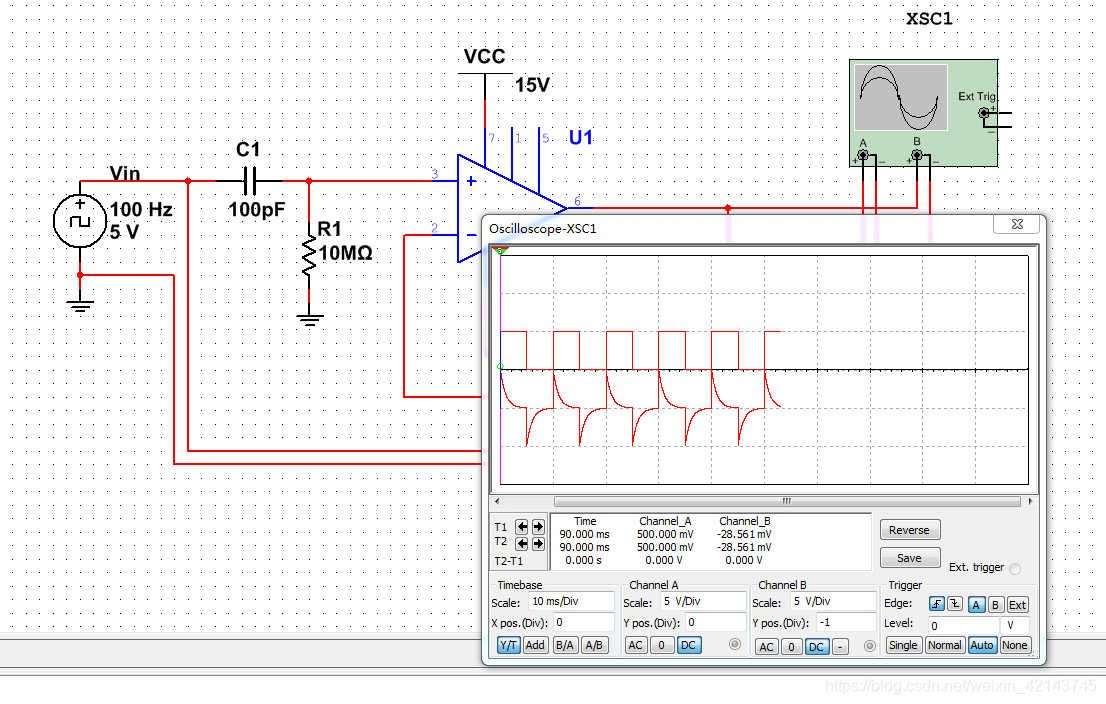
Task: Click the Reverse button
Action: 910,530
